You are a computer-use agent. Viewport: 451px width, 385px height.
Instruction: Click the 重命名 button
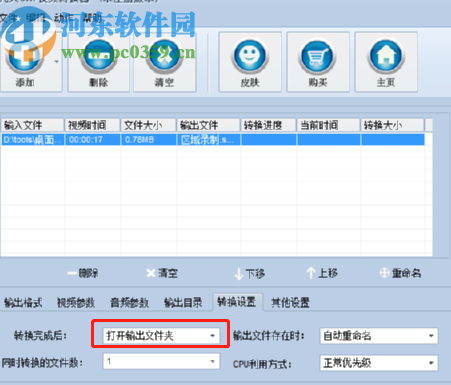[x=400, y=273]
